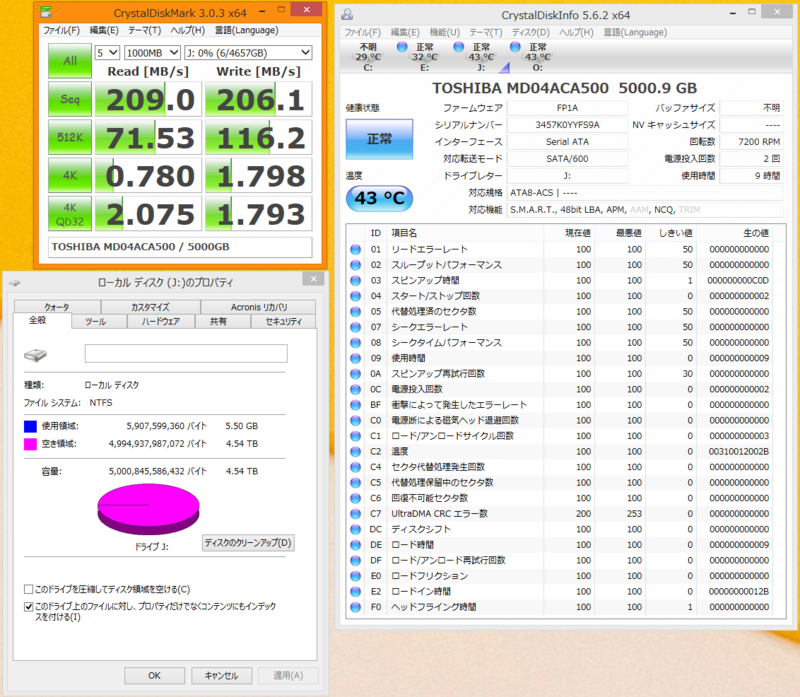Click the magenta disk usage pie chart
Image resolution: width=800 pixels, height=697 pixels.
coord(148,510)
